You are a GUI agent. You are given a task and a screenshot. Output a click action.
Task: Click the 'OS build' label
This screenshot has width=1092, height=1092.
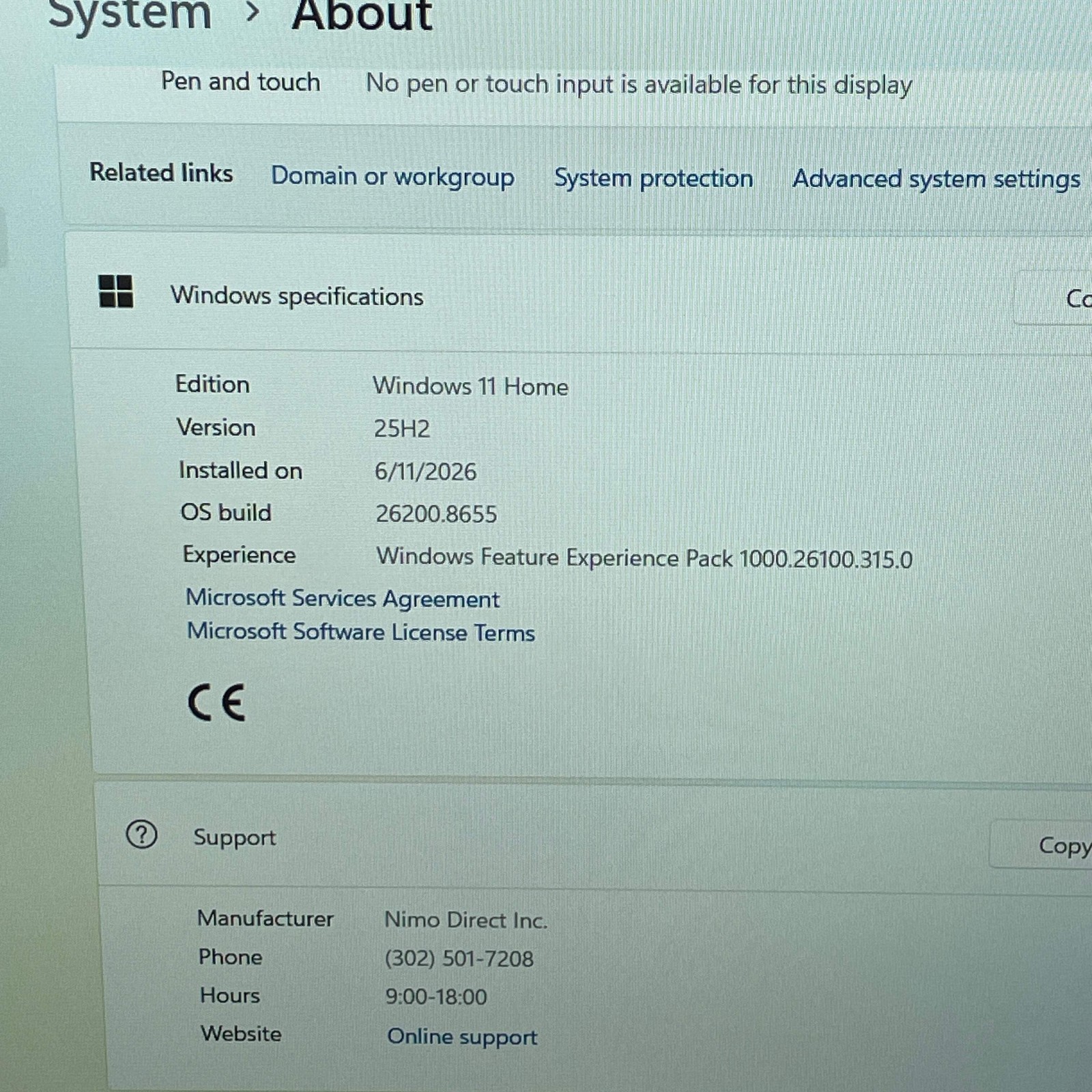tap(226, 512)
